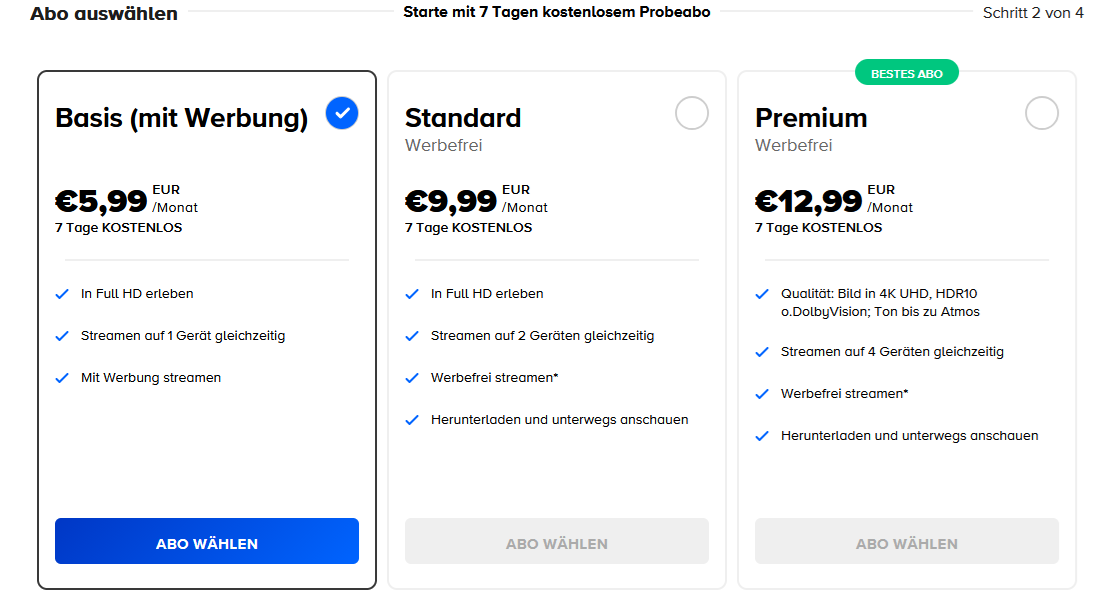This screenshot has width=1112, height=591.
Task: Click the checkmark beside 'Mit Werbung streamen'
Action: 62,378
